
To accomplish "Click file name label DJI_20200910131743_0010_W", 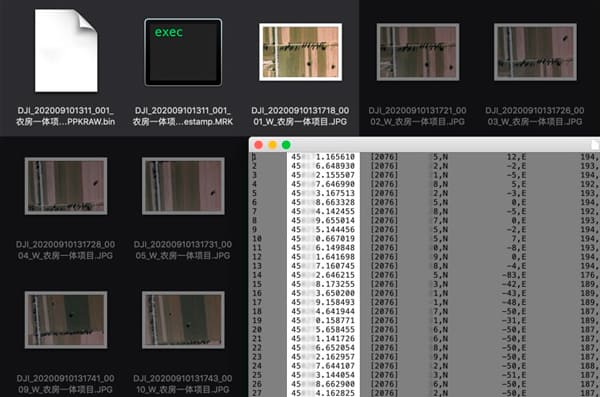I will tap(183, 384).
